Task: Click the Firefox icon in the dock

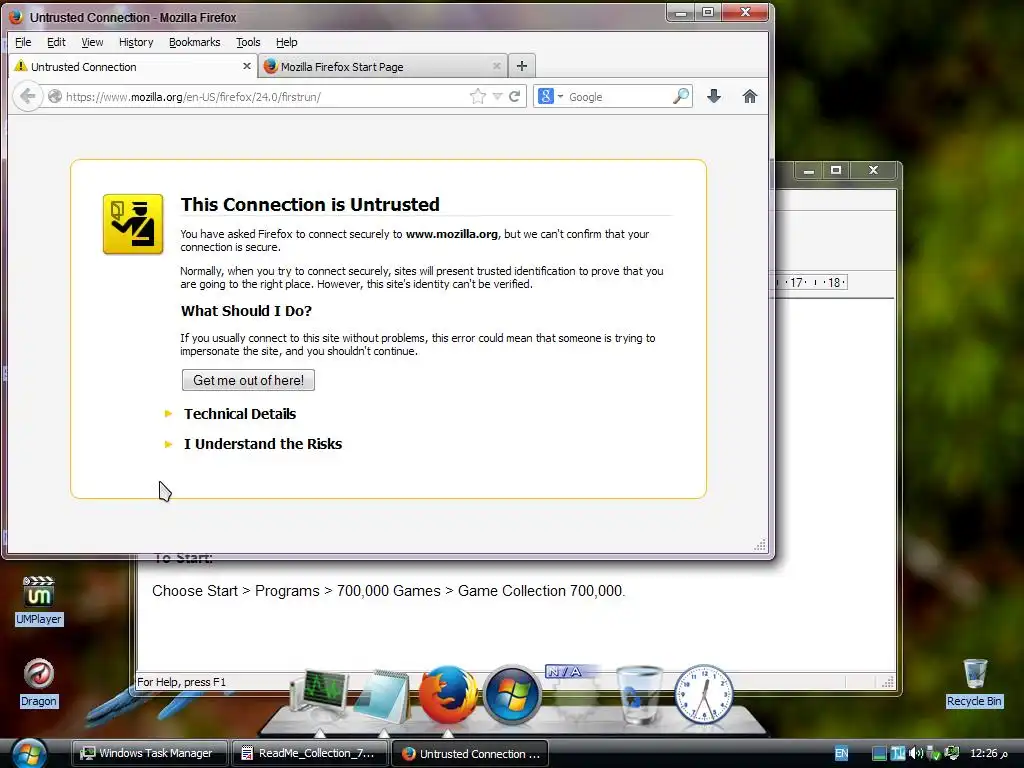Action: (447, 695)
